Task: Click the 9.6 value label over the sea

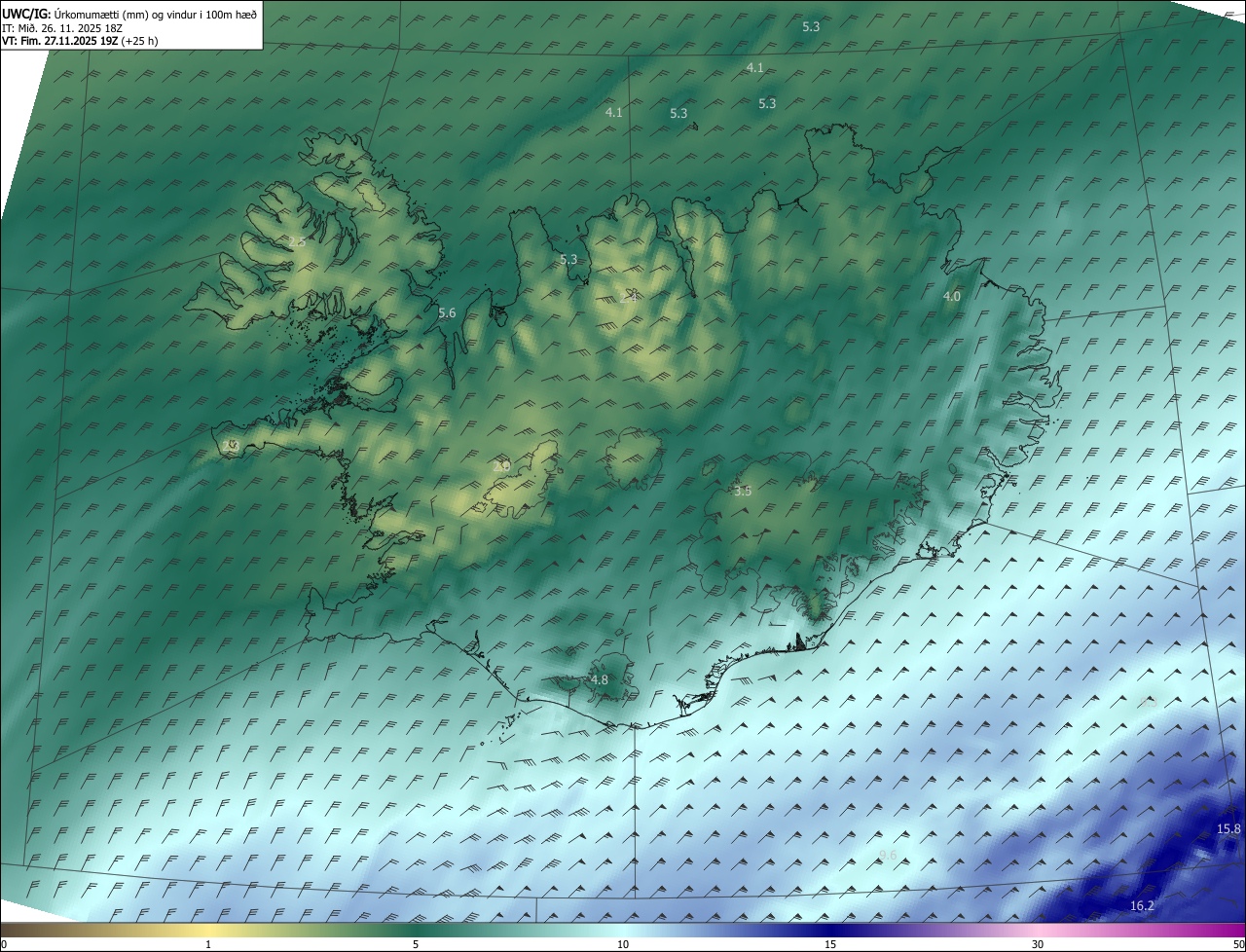Action: coord(888,856)
